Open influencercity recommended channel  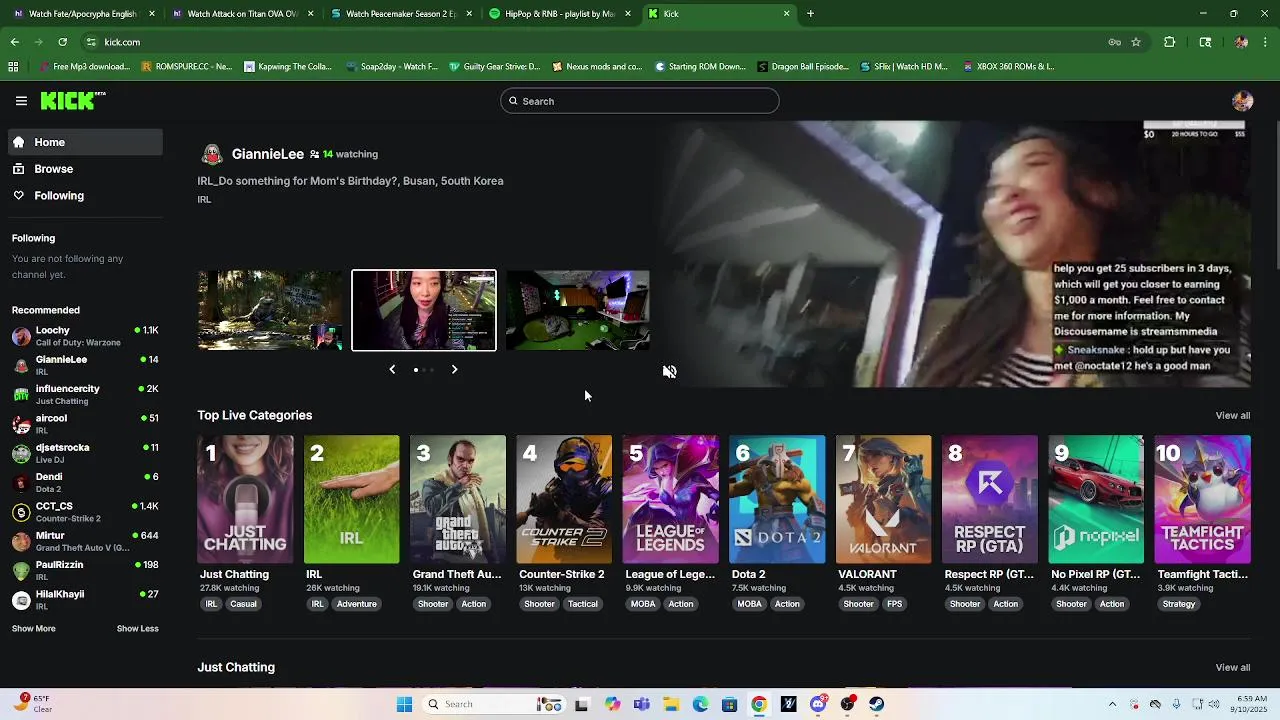pyautogui.click(x=85, y=394)
